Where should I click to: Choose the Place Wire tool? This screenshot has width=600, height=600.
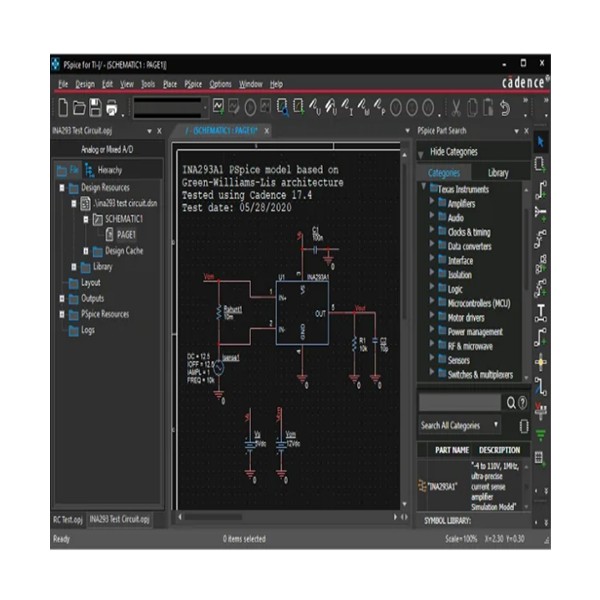click(540, 190)
